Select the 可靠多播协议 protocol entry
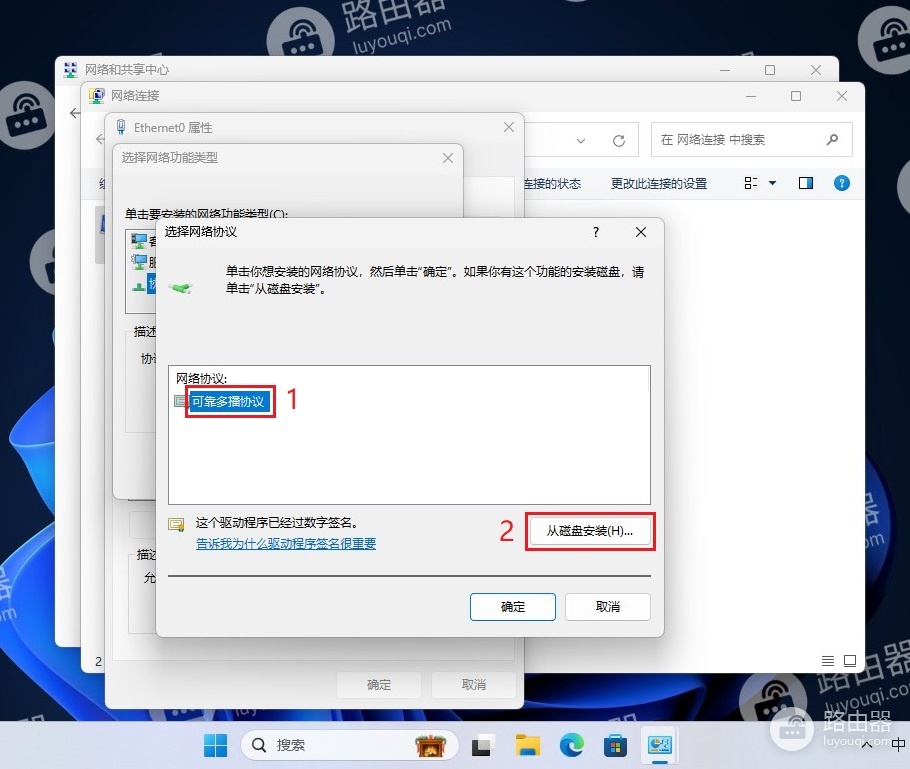The image size is (910, 769). click(x=229, y=401)
